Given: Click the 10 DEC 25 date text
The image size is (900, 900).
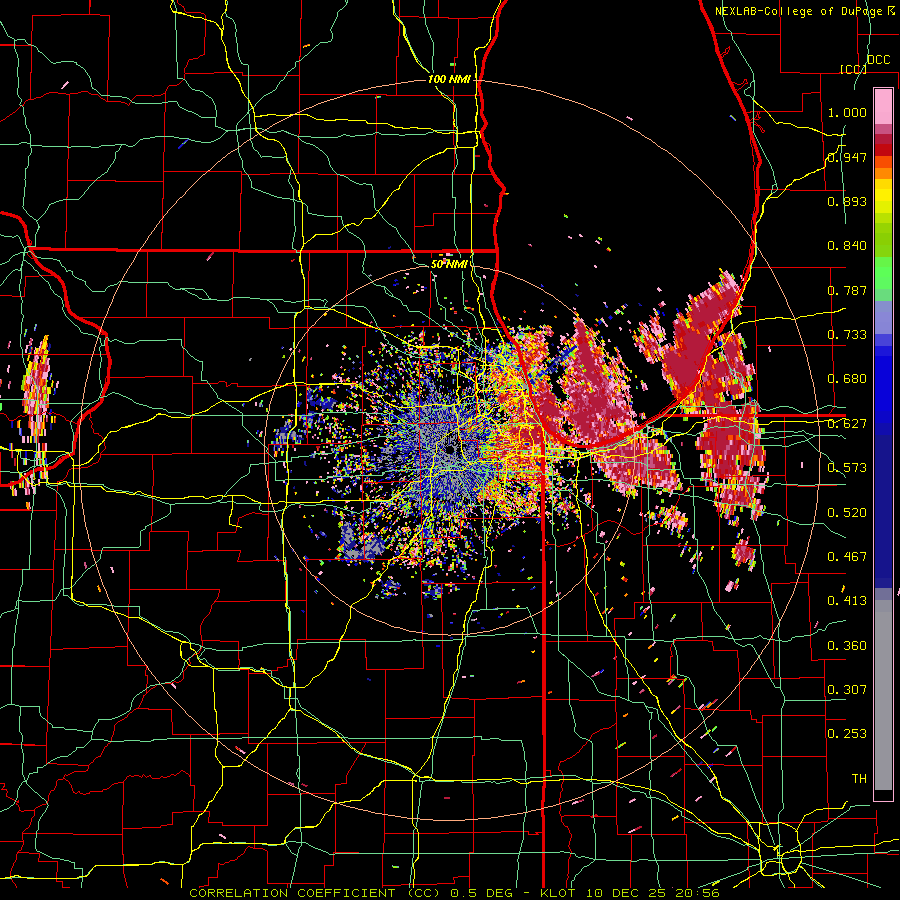Looking at the screenshot, I should point(627,893).
